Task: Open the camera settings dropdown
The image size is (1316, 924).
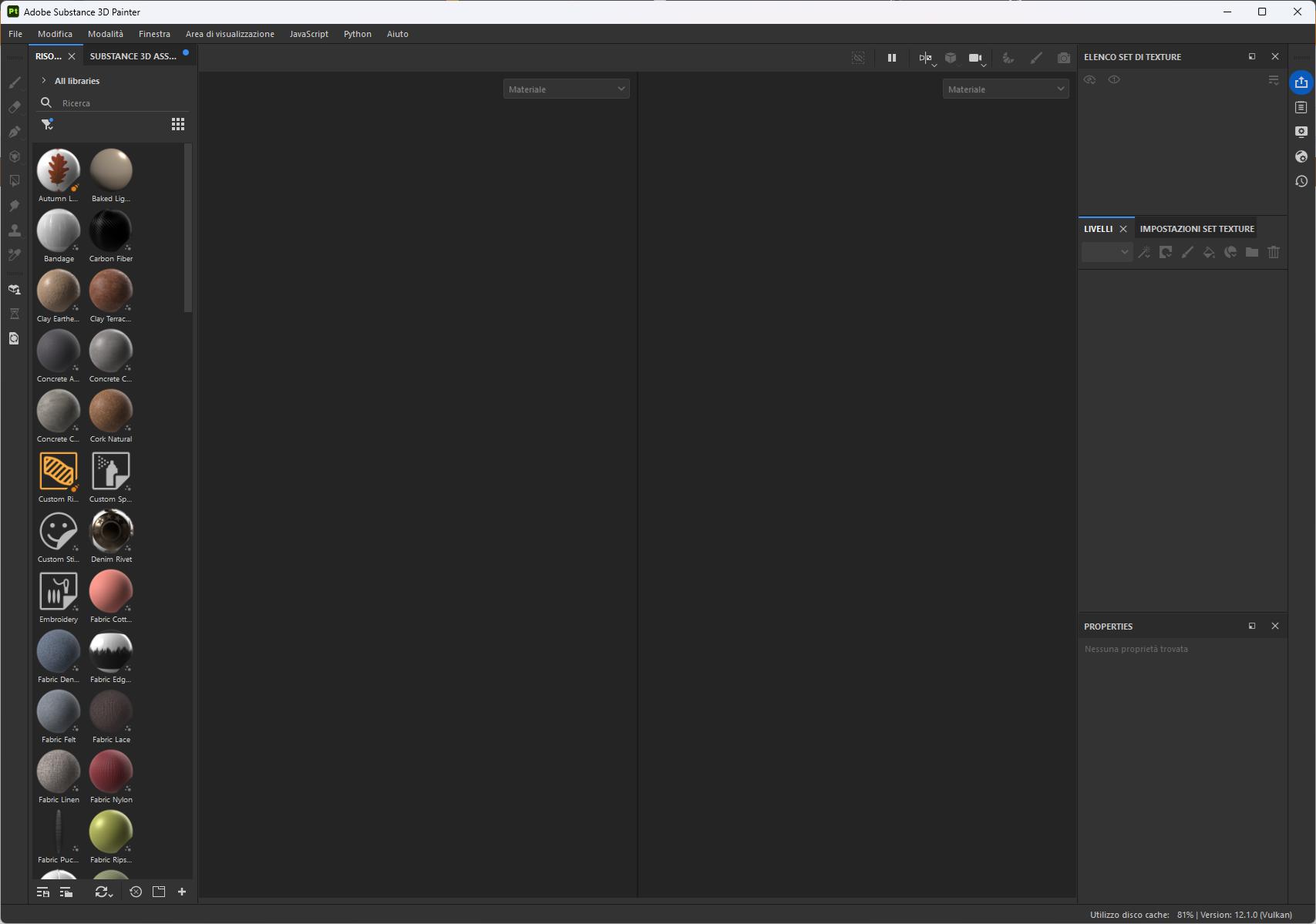Action: [978, 59]
